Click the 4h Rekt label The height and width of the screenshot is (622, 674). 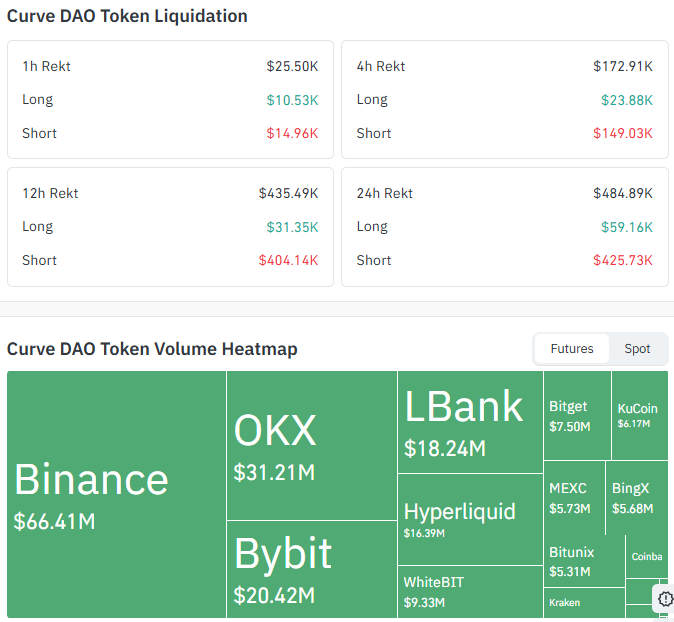[381, 66]
